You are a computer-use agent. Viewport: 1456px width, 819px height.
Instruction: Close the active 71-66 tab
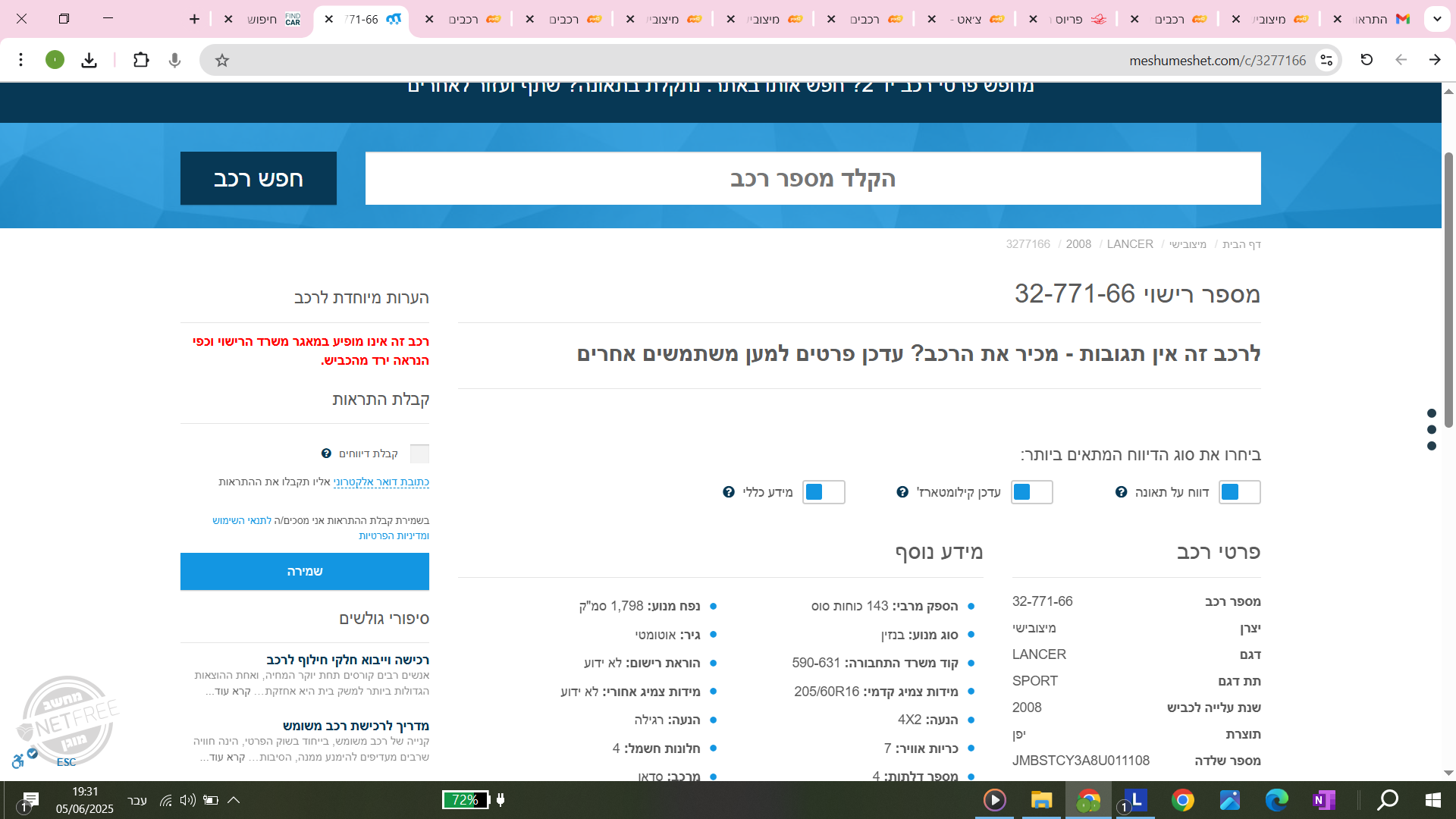[328, 19]
